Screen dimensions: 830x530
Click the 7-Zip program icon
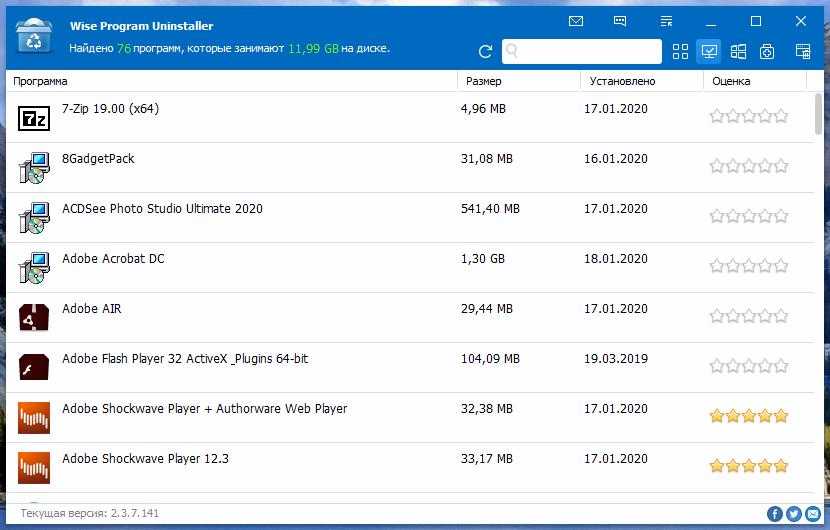[x=34, y=118]
